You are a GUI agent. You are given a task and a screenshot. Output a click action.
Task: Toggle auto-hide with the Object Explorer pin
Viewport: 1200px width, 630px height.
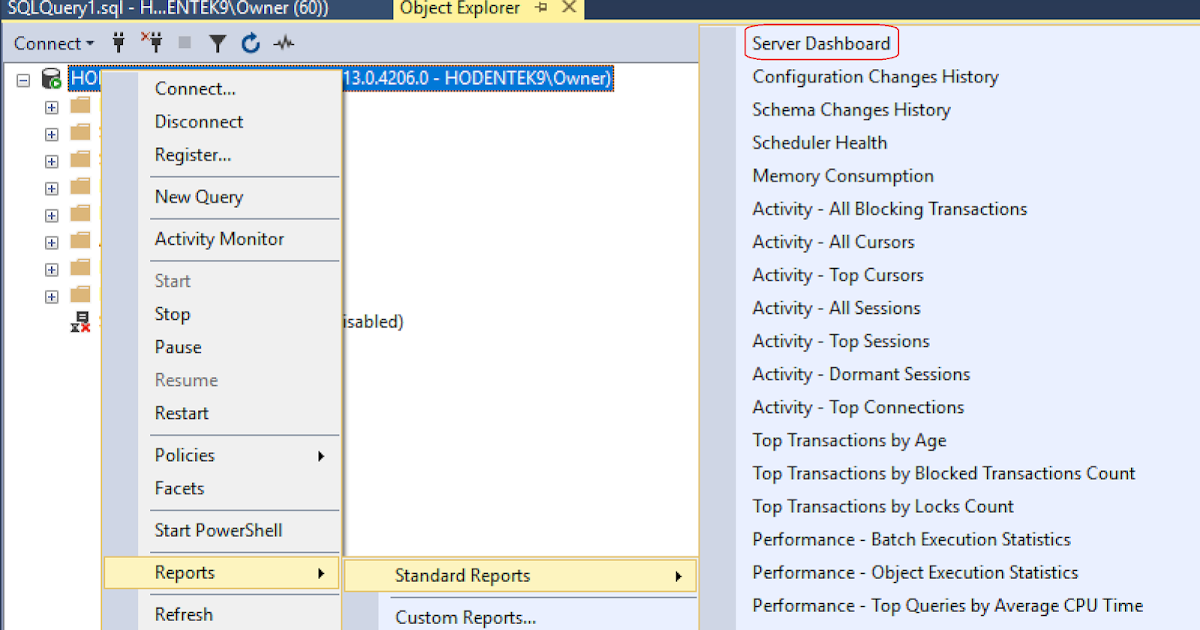point(540,10)
